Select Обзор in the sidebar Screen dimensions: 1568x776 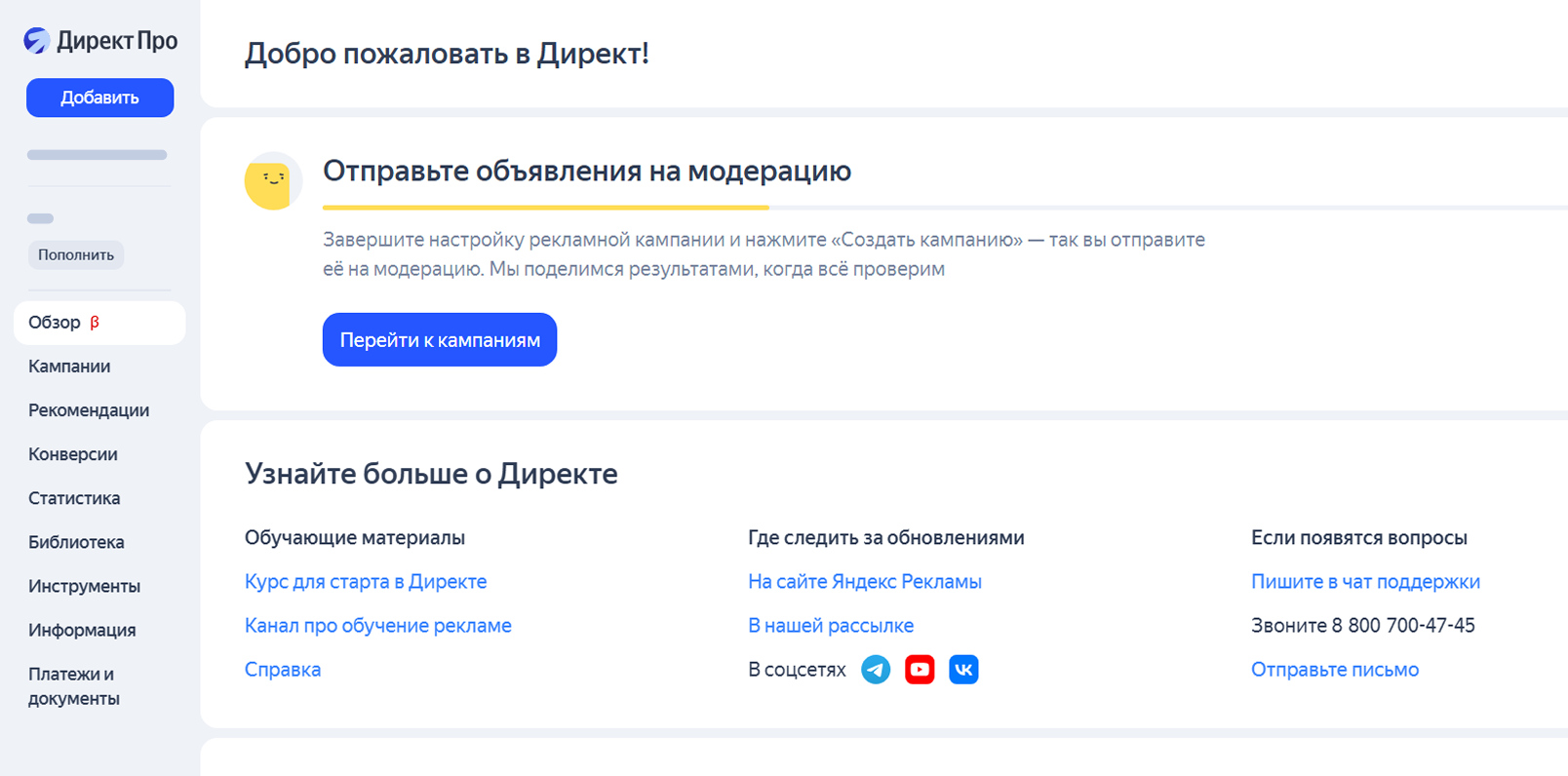[x=99, y=323]
